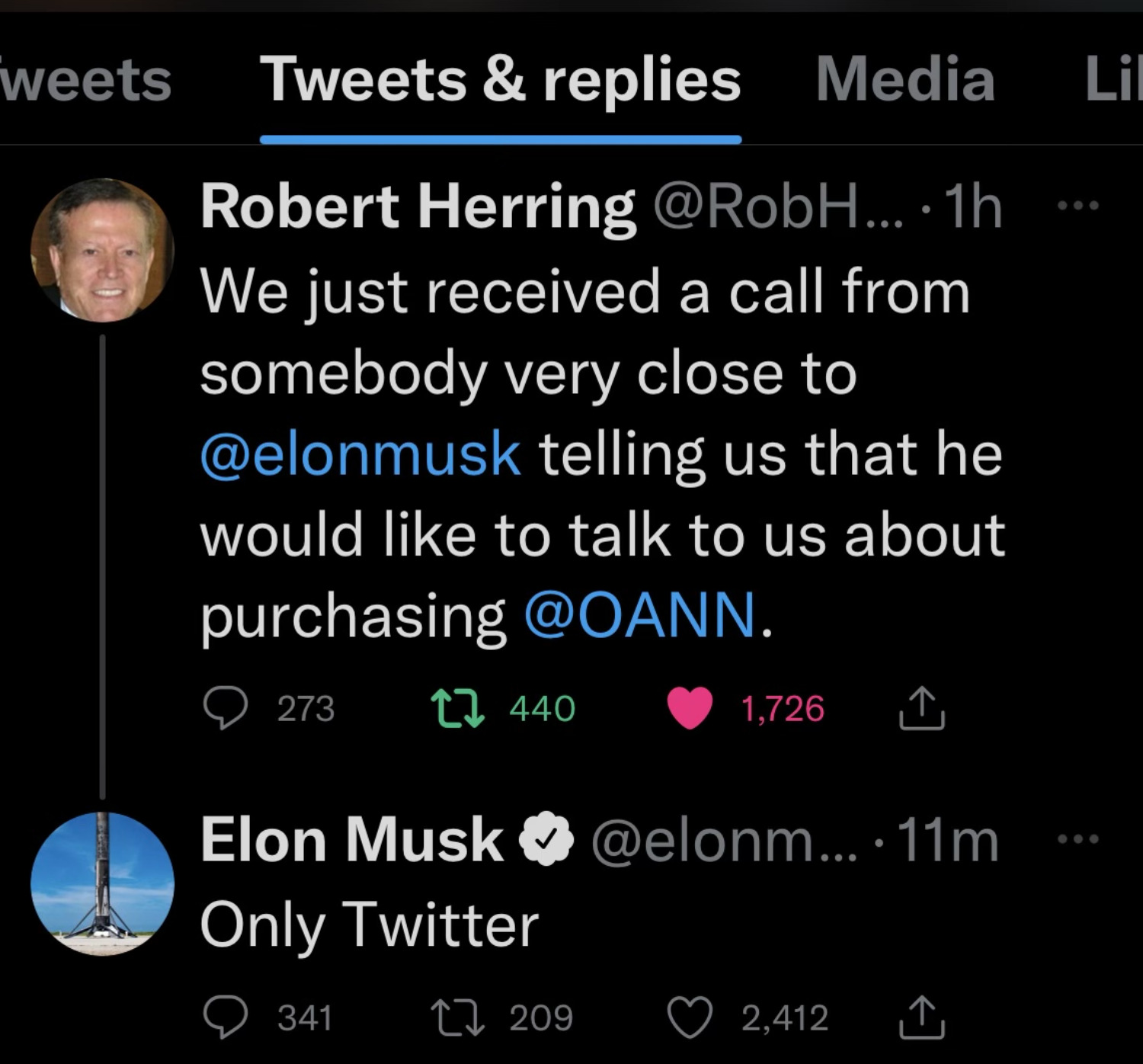Click Elon Musk's verified badge
Viewport: 1143px width, 1064px height.
[x=546, y=840]
